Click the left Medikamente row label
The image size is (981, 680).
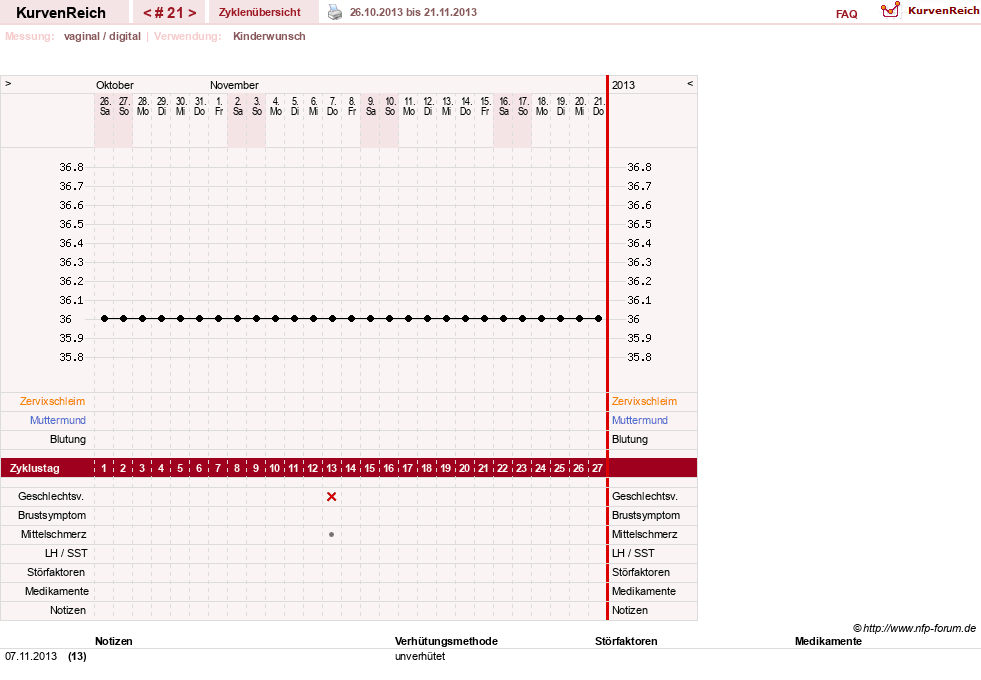[x=57, y=591]
